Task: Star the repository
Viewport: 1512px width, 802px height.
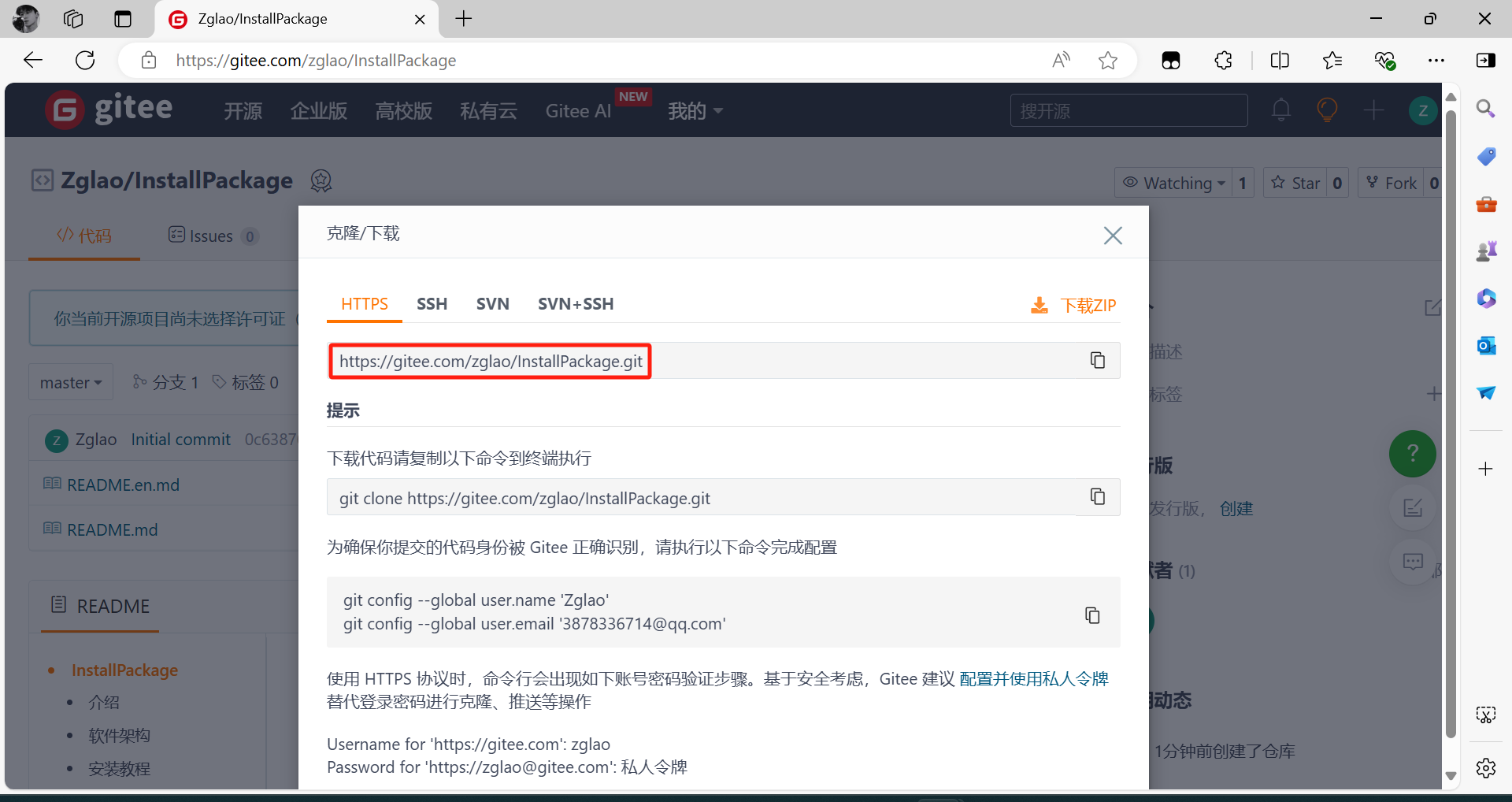Action: click(1295, 183)
